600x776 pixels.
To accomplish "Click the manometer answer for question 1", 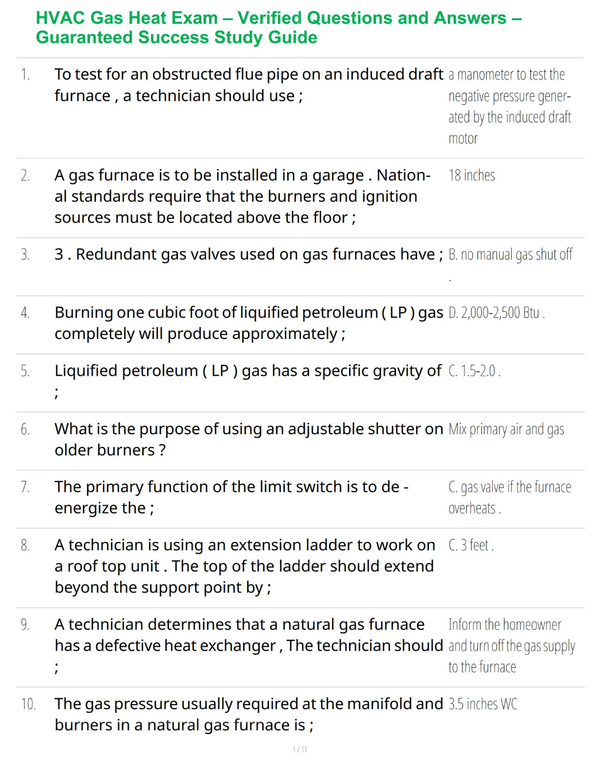I will 510,106.
